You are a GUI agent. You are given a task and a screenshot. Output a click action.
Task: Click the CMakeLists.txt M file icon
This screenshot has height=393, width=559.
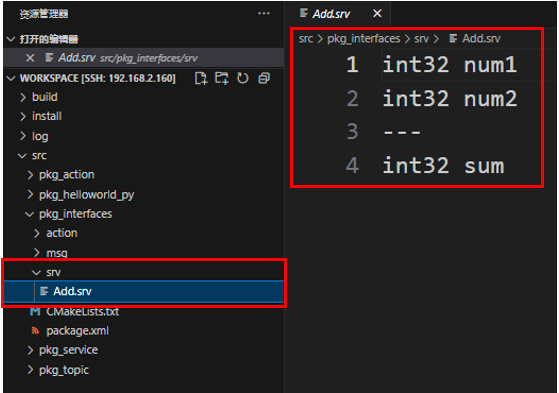click(x=35, y=312)
